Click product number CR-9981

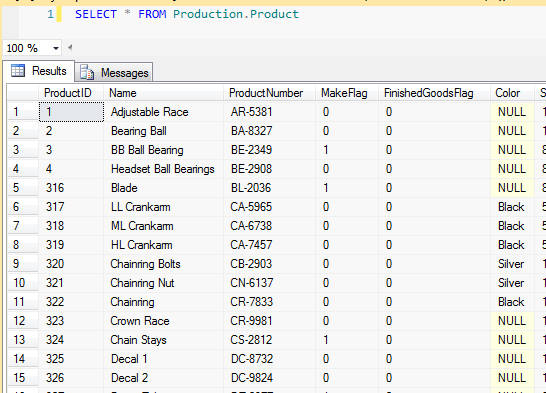269,321
